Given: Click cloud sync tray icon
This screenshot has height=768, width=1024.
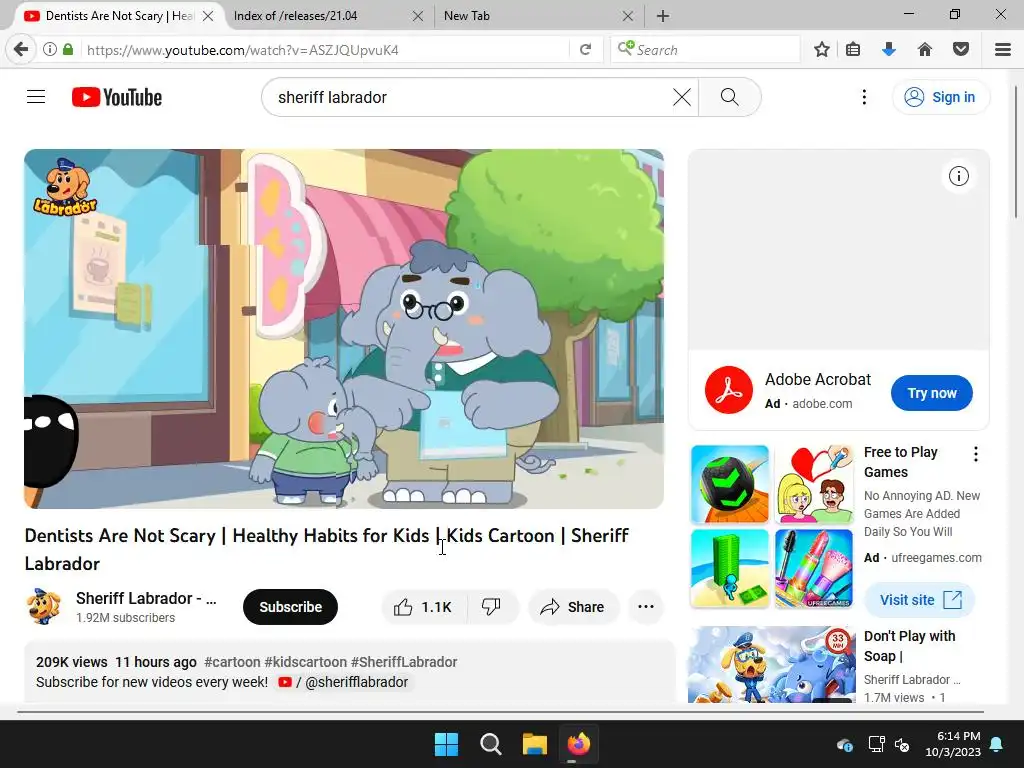Looking at the screenshot, I should (x=844, y=744).
